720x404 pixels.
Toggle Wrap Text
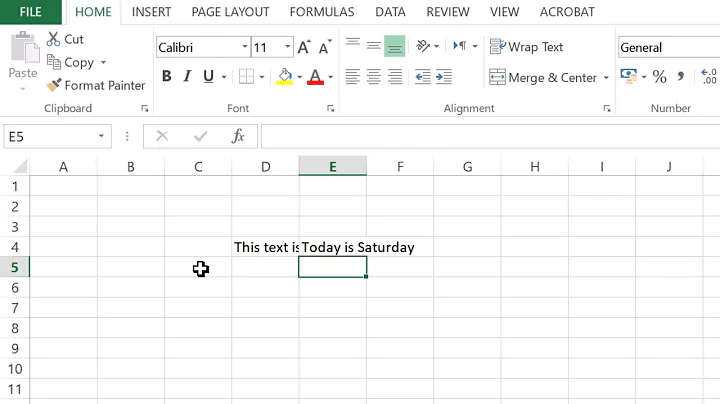pos(526,47)
